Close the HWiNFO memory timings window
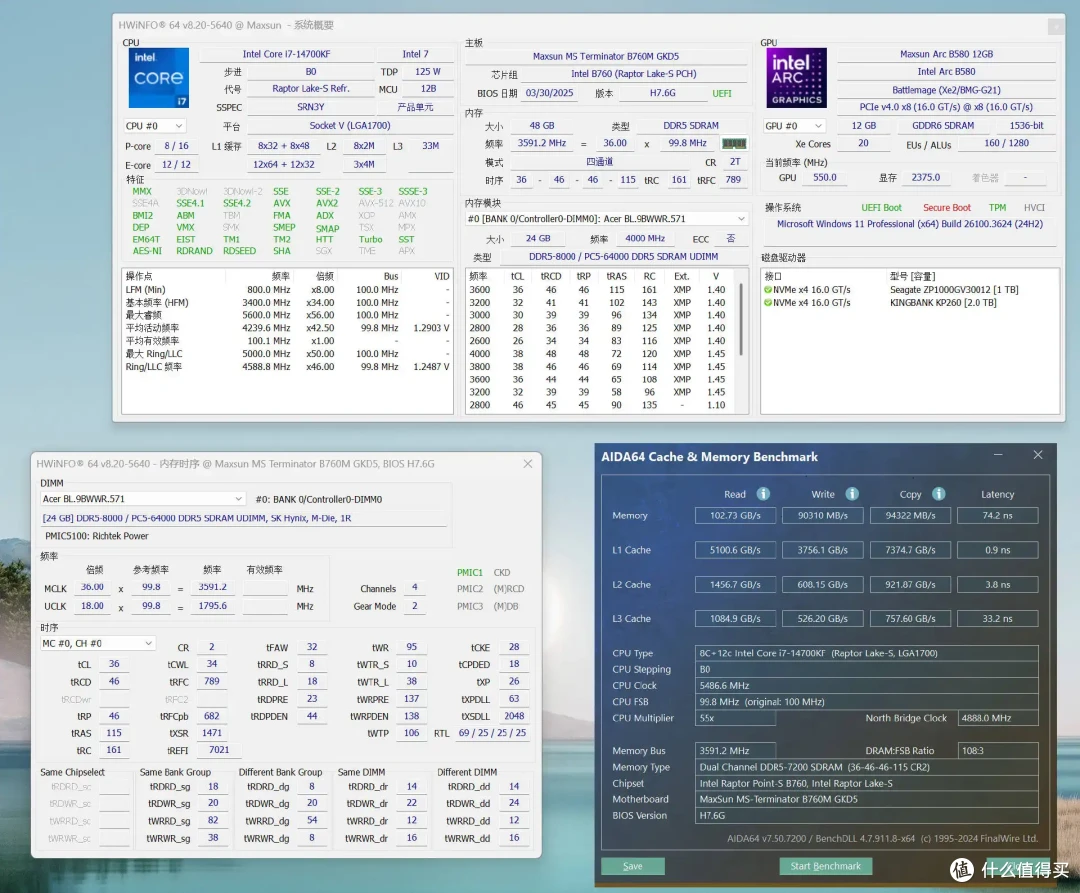Image resolution: width=1080 pixels, height=893 pixels. 528,464
